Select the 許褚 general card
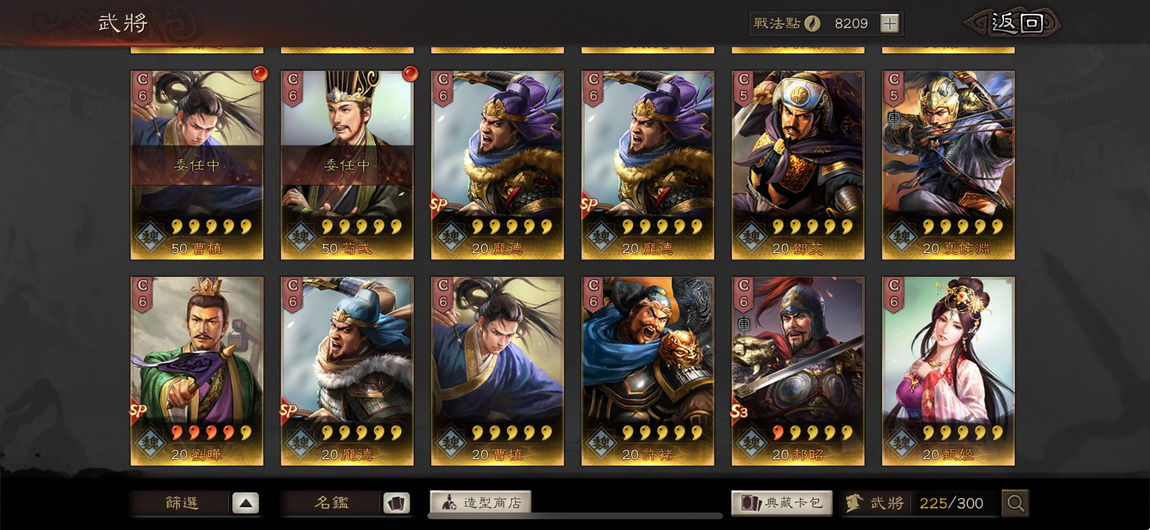The image size is (1150, 530). click(648, 371)
